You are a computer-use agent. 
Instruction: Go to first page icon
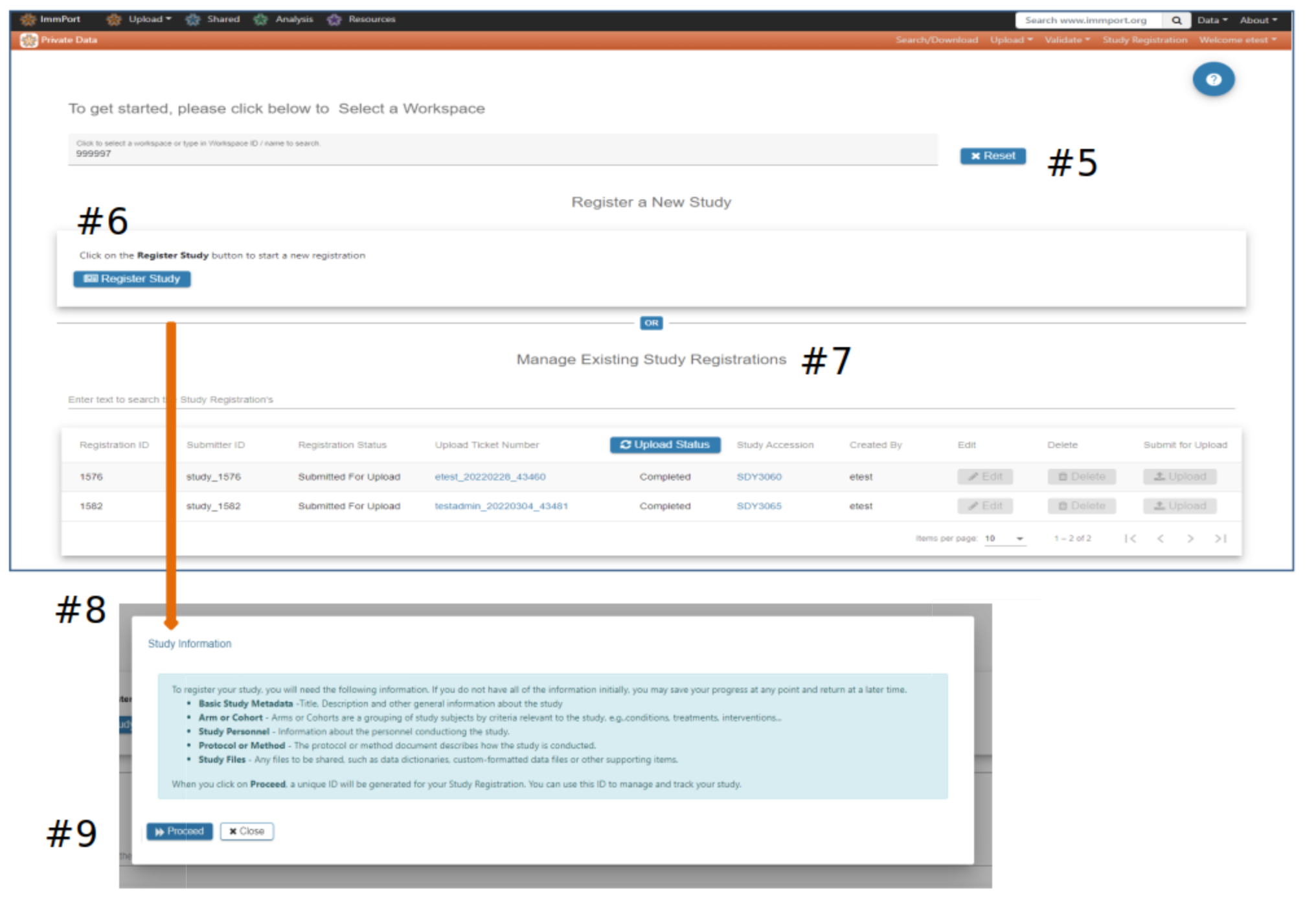[x=1131, y=539]
